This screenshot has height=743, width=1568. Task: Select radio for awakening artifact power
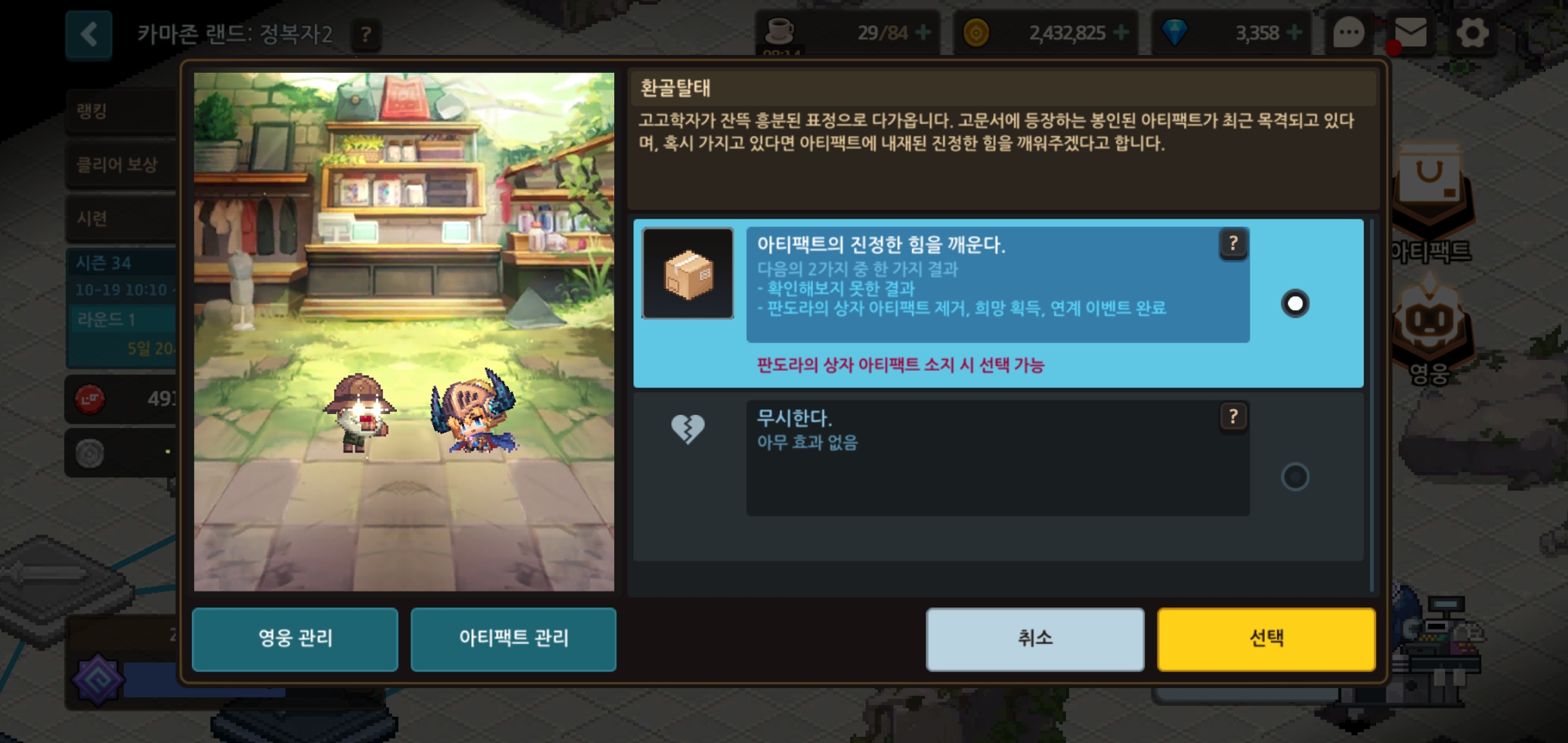click(1295, 303)
